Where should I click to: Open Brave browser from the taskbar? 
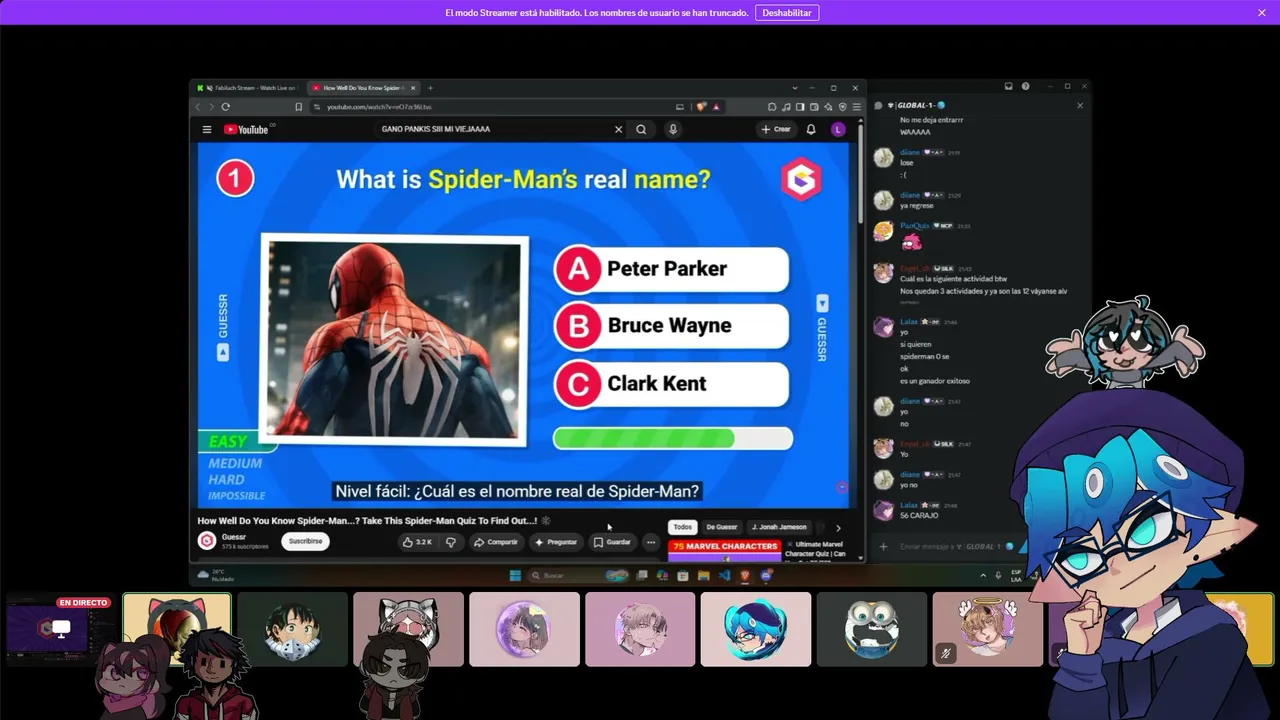click(x=745, y=575)
